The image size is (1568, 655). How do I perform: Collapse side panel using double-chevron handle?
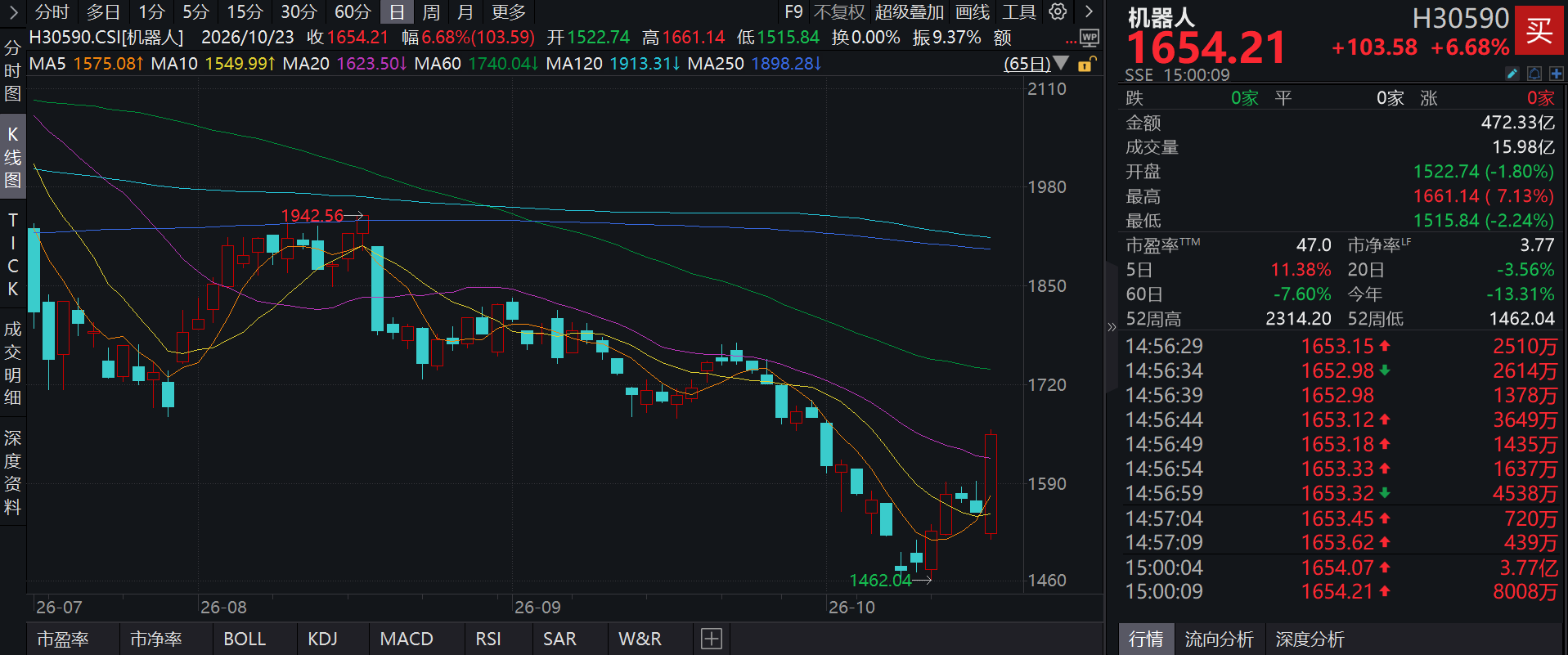click(x=1112, y=327)
